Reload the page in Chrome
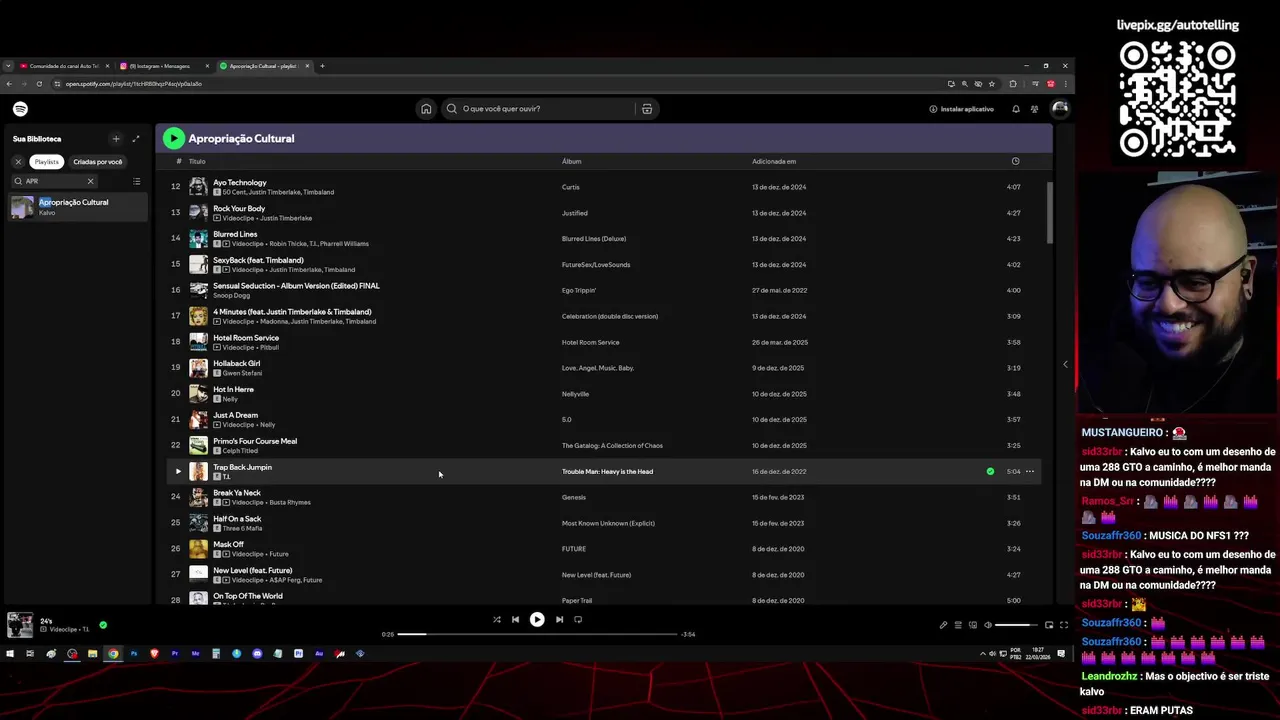1280x720 pixels. 39,84
